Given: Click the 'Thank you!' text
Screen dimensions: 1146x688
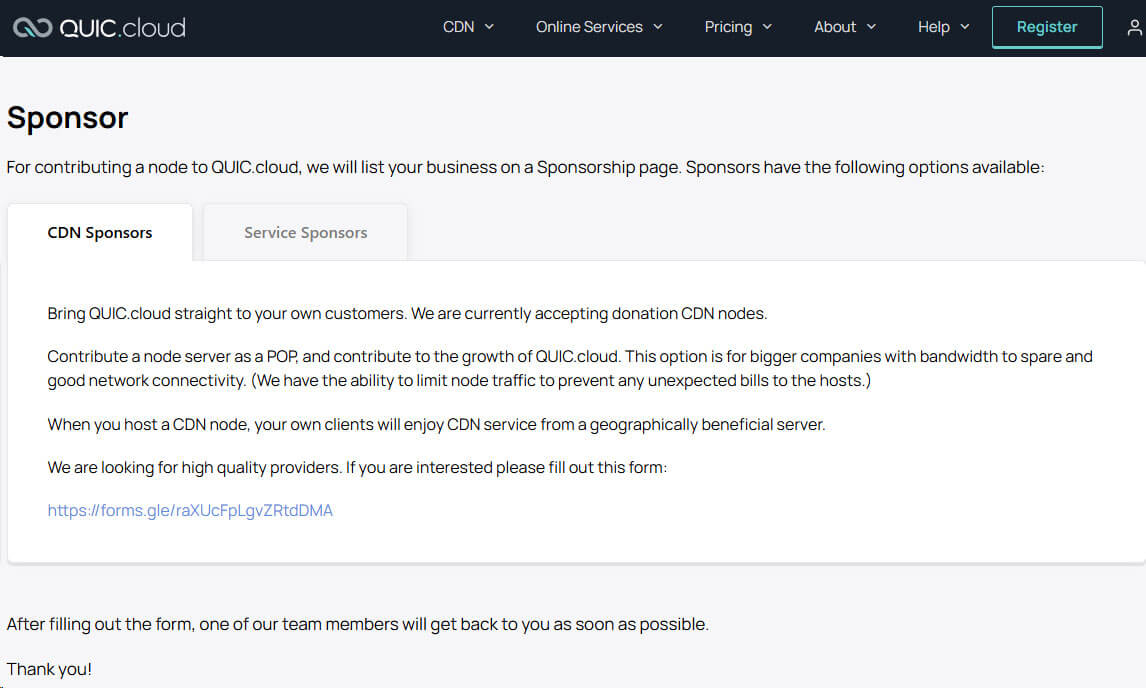Looking at the screenshot, I should point(49,669).
